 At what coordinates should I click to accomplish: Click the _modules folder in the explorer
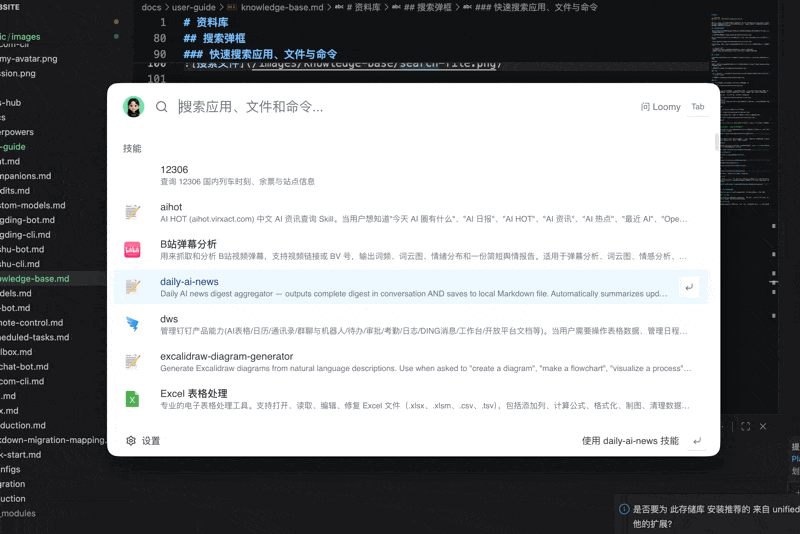point(18,514)
